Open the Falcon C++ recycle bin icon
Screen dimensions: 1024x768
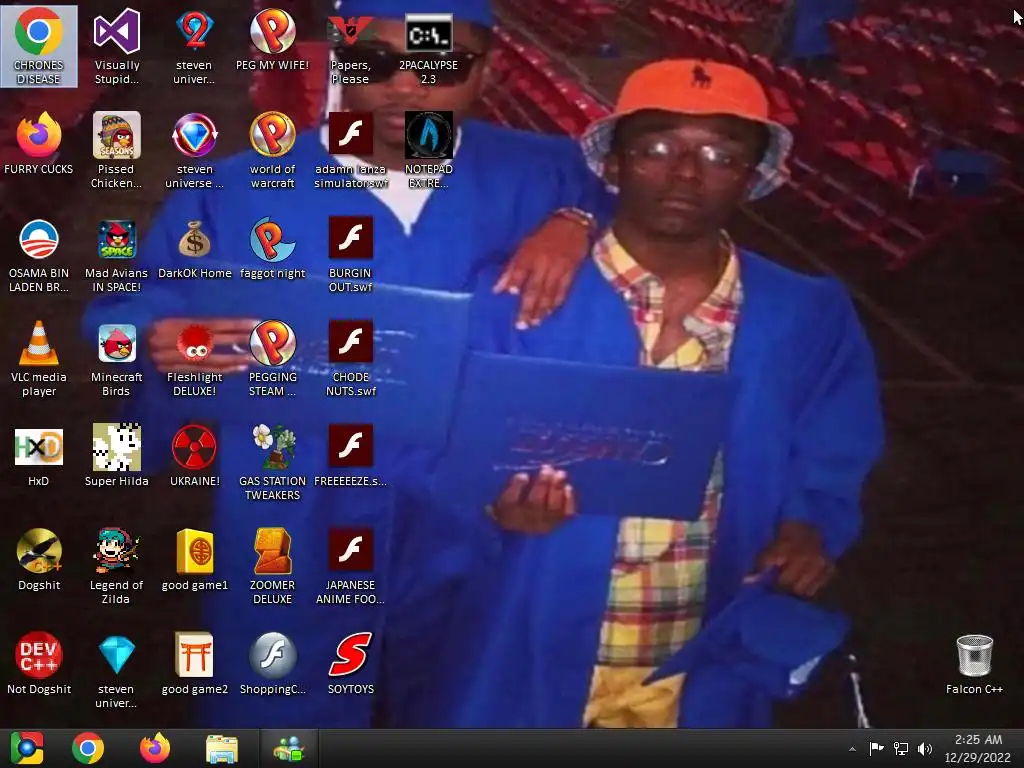(x=974, y=663)
